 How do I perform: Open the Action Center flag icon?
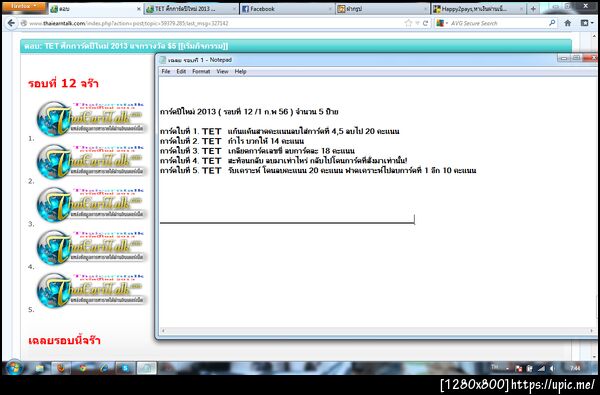[x=519, y=369]
